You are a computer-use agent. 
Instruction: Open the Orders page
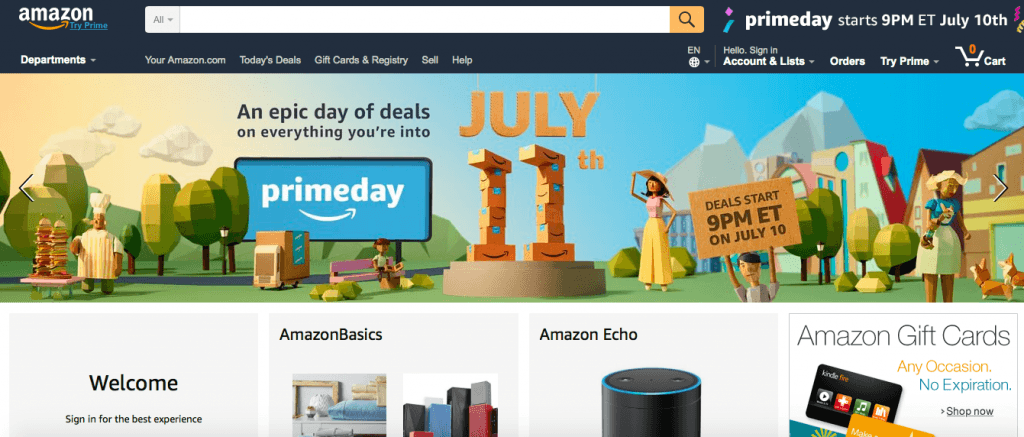pos(847,61)
